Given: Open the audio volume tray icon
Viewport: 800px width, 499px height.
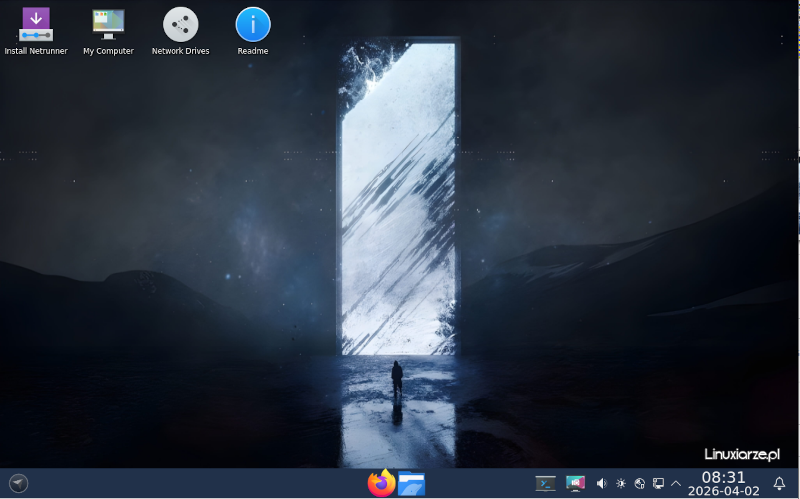Looking at the screenshot, I should coord(602,483).
